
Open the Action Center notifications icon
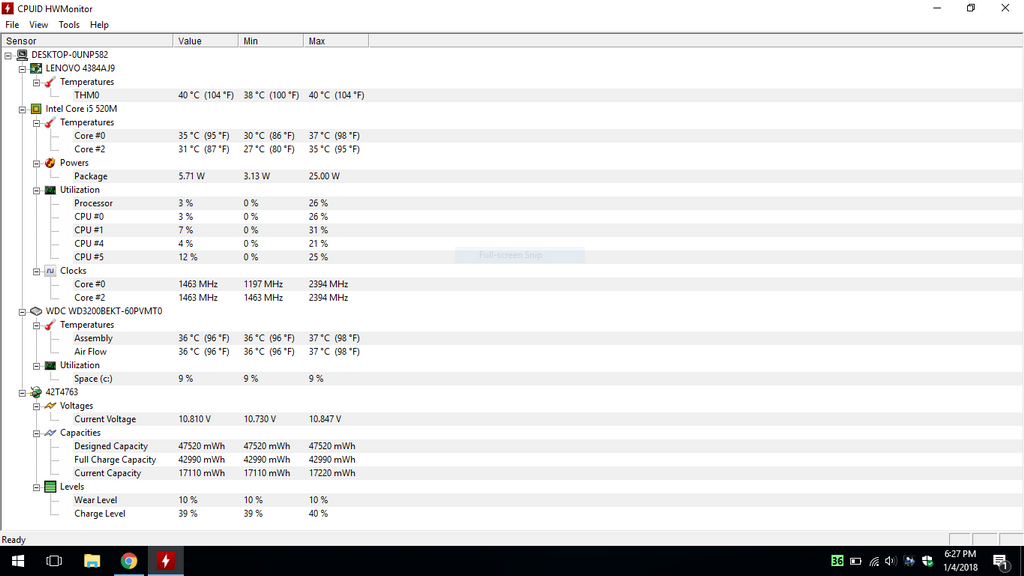coord(1000,562)
